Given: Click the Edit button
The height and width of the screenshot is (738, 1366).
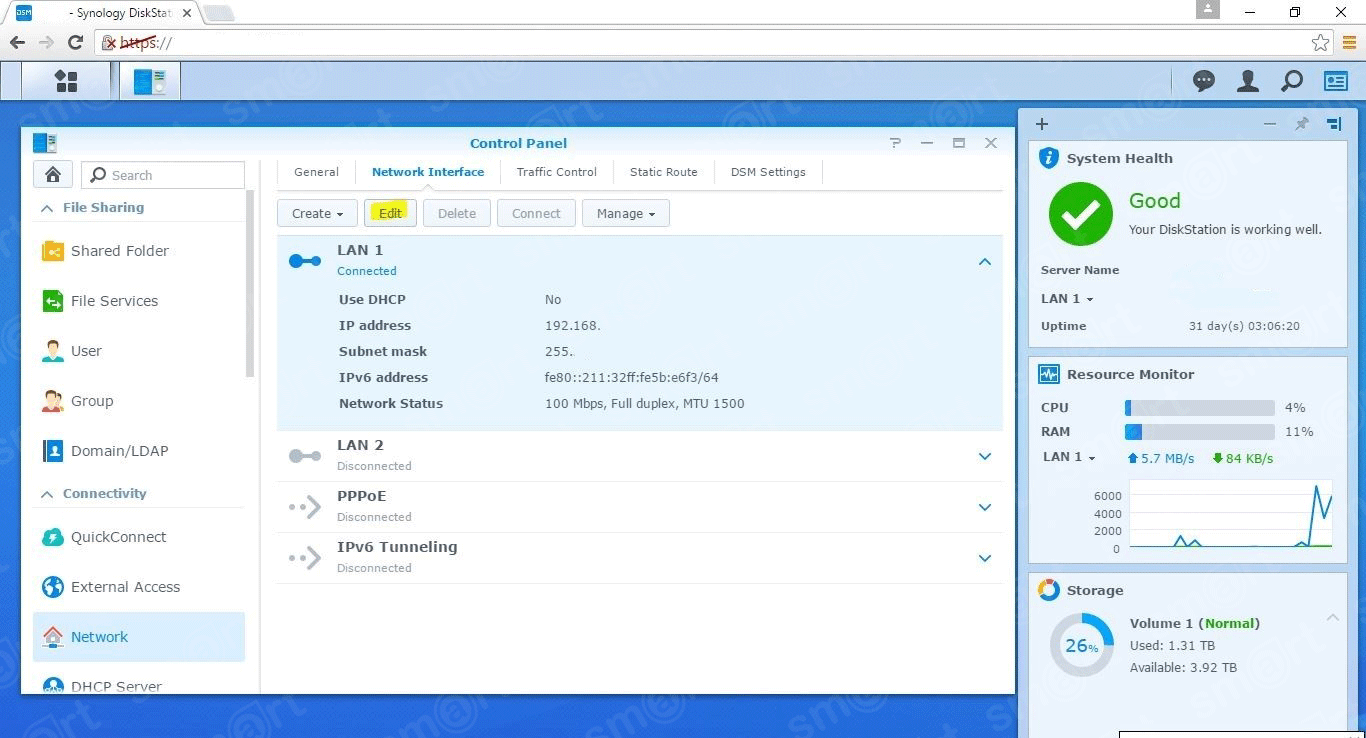Looking at the screenshot, I should [x=390, y=213].
